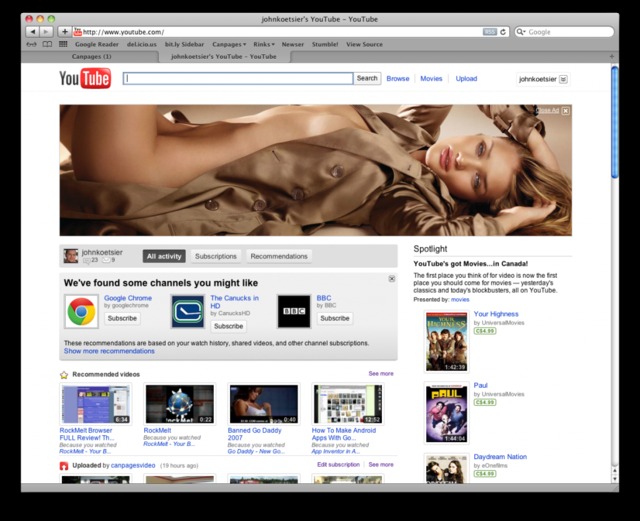Open the Close Ad text link
This screenshot has width=640, height=521.
[547, 110]
